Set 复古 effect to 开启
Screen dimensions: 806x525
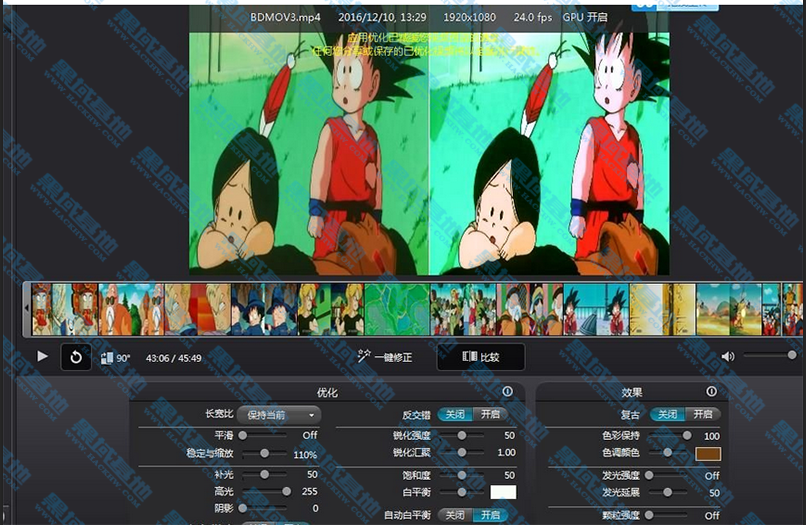[703, 414]
